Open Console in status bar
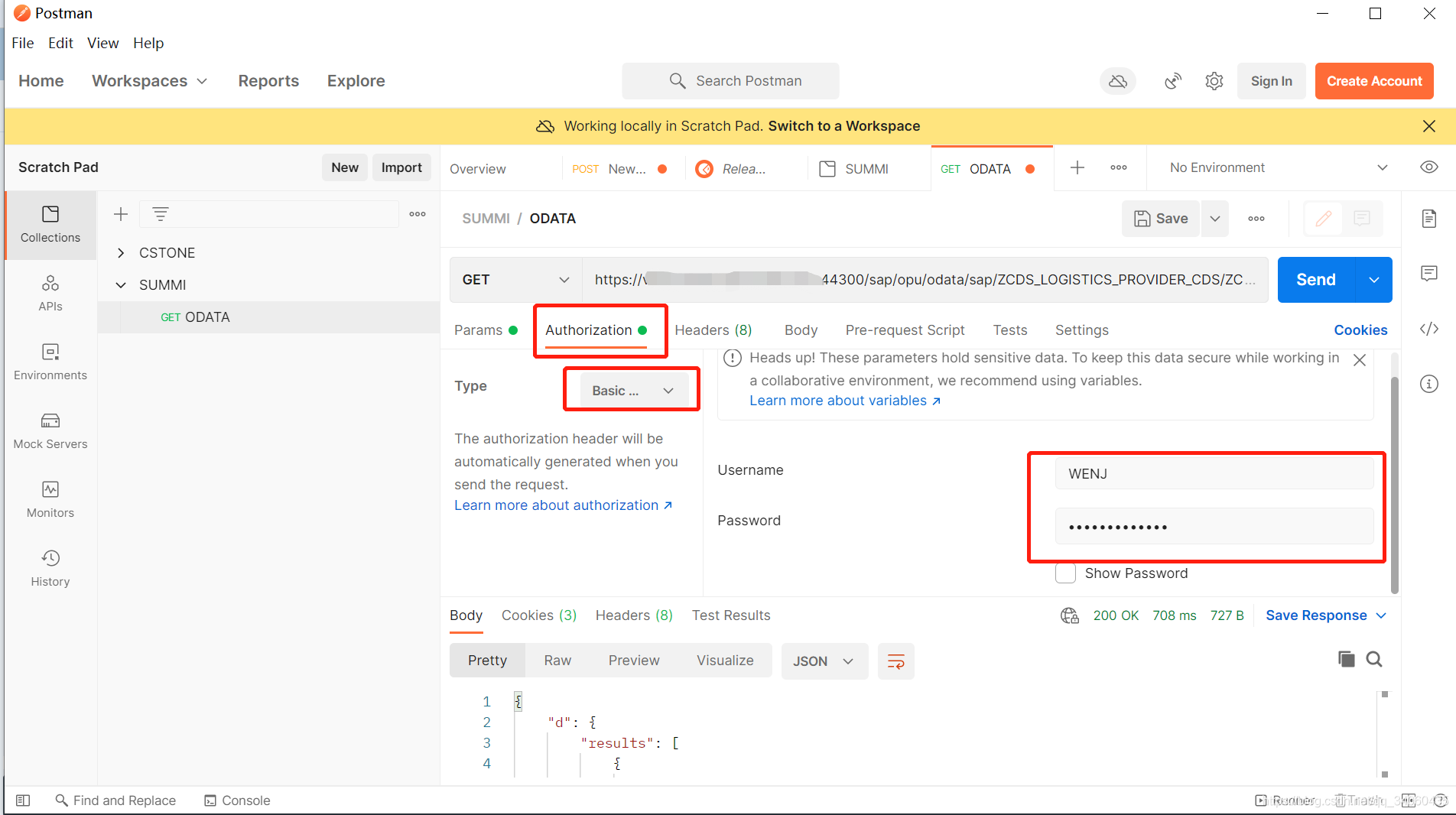This screenshot has height=815, width=1456. point(237,800)
